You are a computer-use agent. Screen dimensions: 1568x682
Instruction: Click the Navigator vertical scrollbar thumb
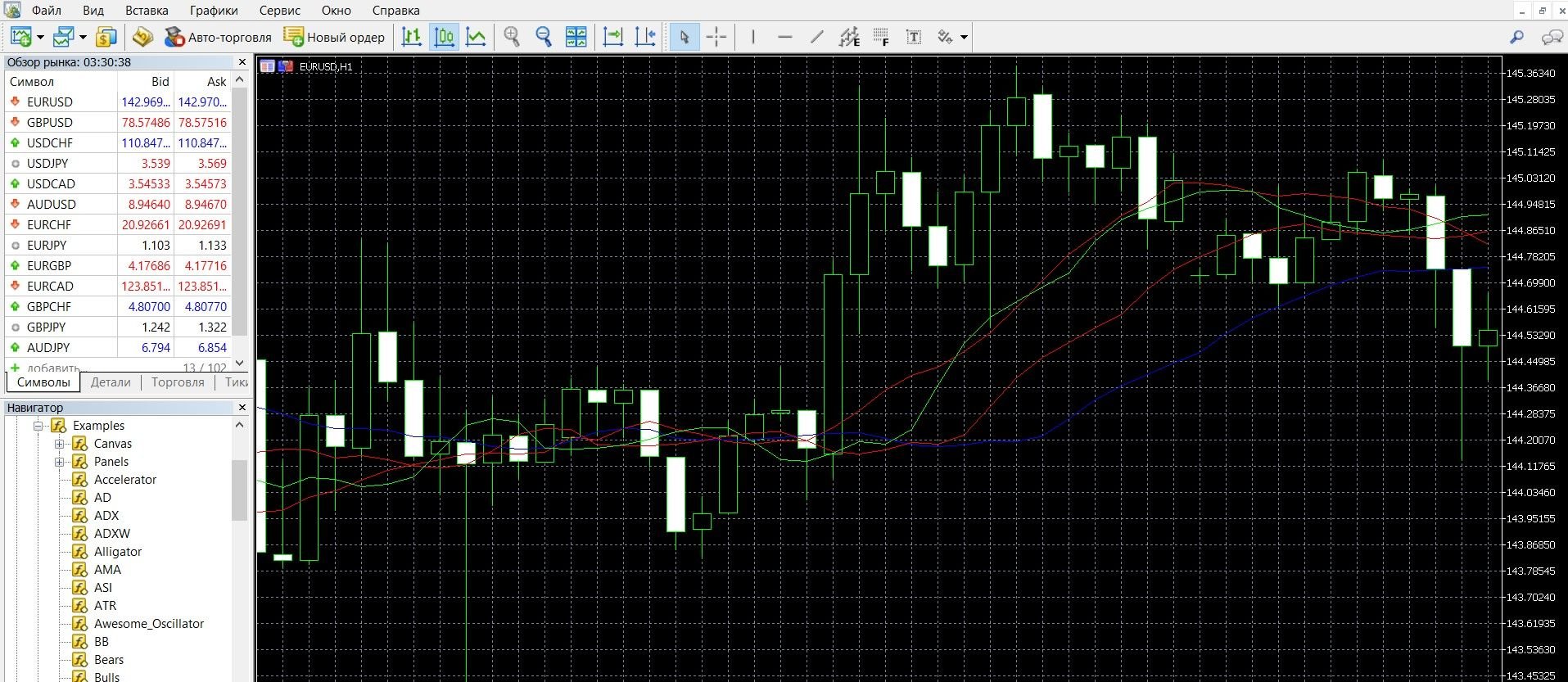click(239, 490)
